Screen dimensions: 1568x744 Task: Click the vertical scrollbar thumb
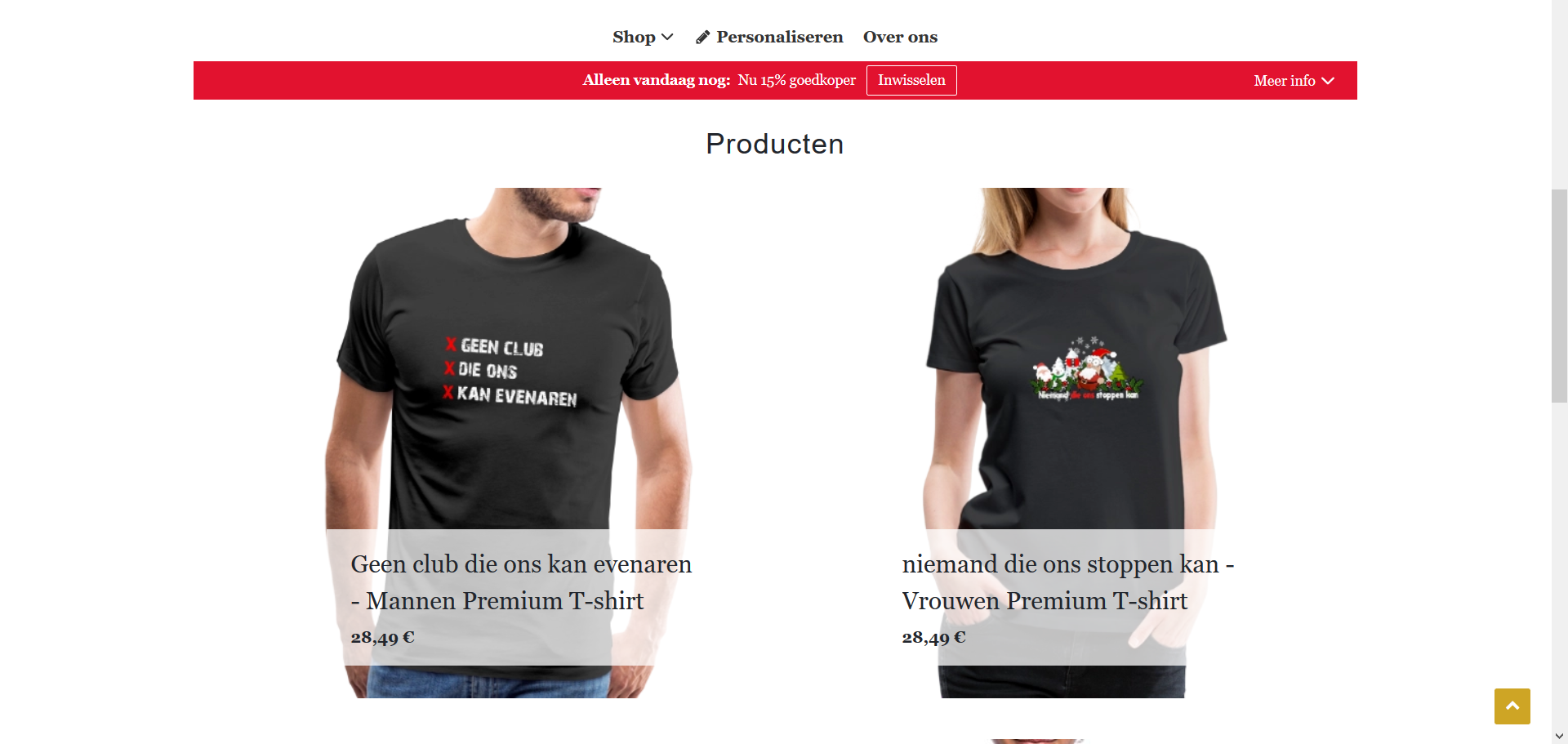(x=1559, y=296)
